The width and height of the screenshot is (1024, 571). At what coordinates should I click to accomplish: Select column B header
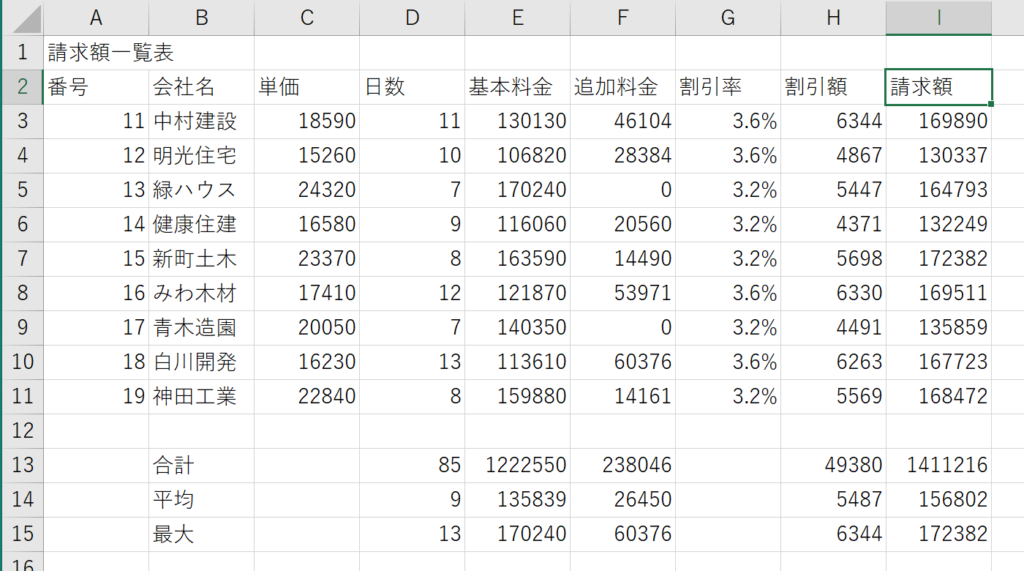tap(201, 18)
